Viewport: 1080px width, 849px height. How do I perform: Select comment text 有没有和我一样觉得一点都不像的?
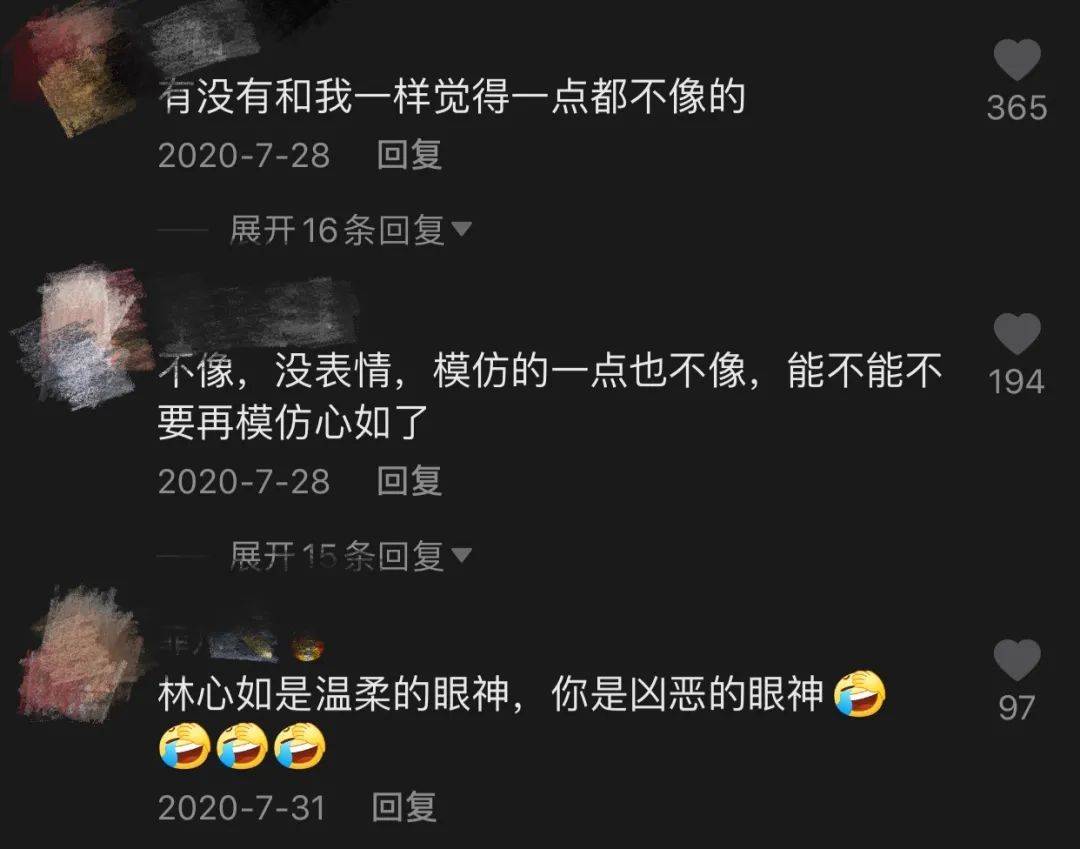coord(452,96)
